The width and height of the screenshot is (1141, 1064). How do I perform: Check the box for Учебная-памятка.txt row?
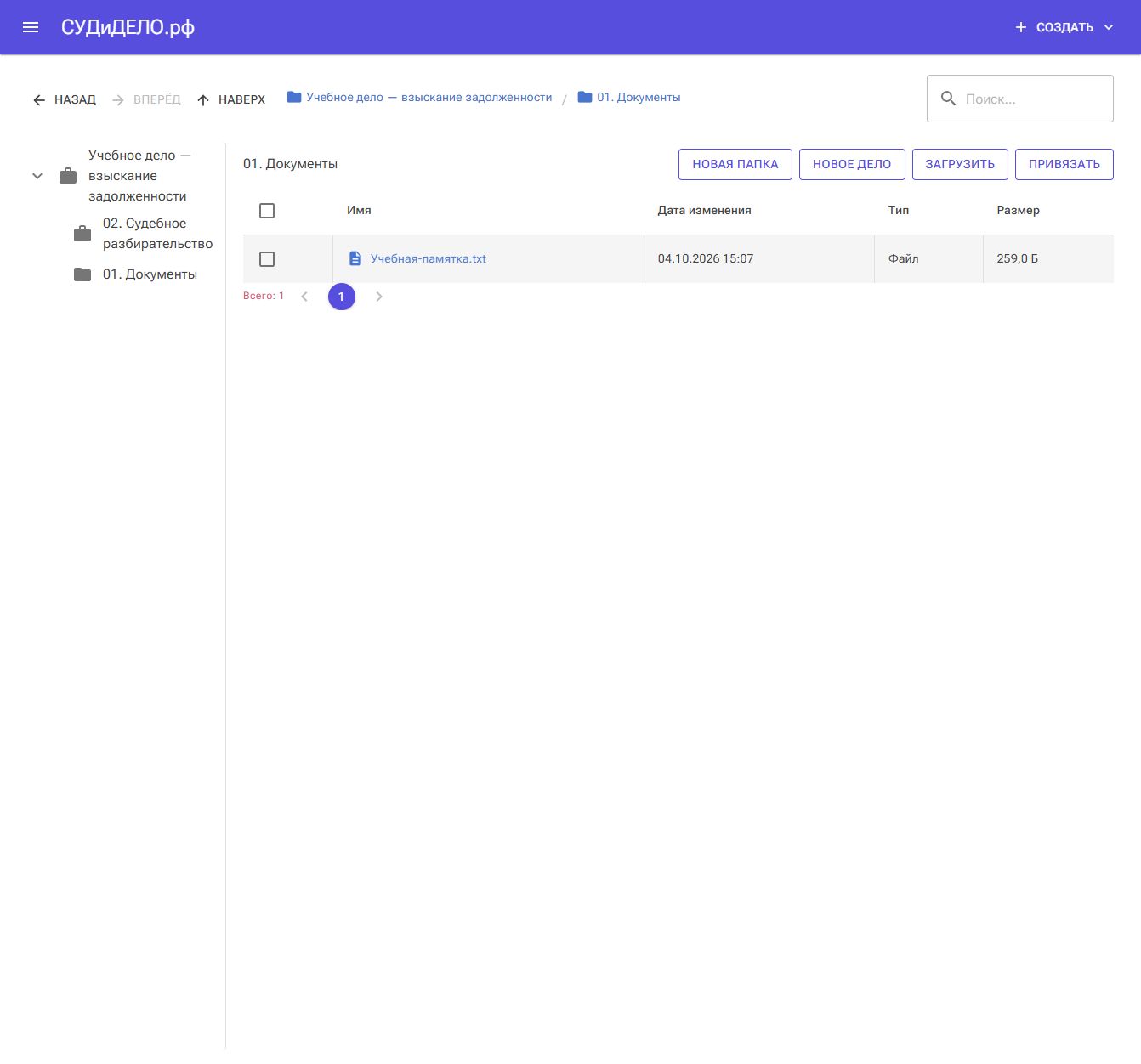267,259
